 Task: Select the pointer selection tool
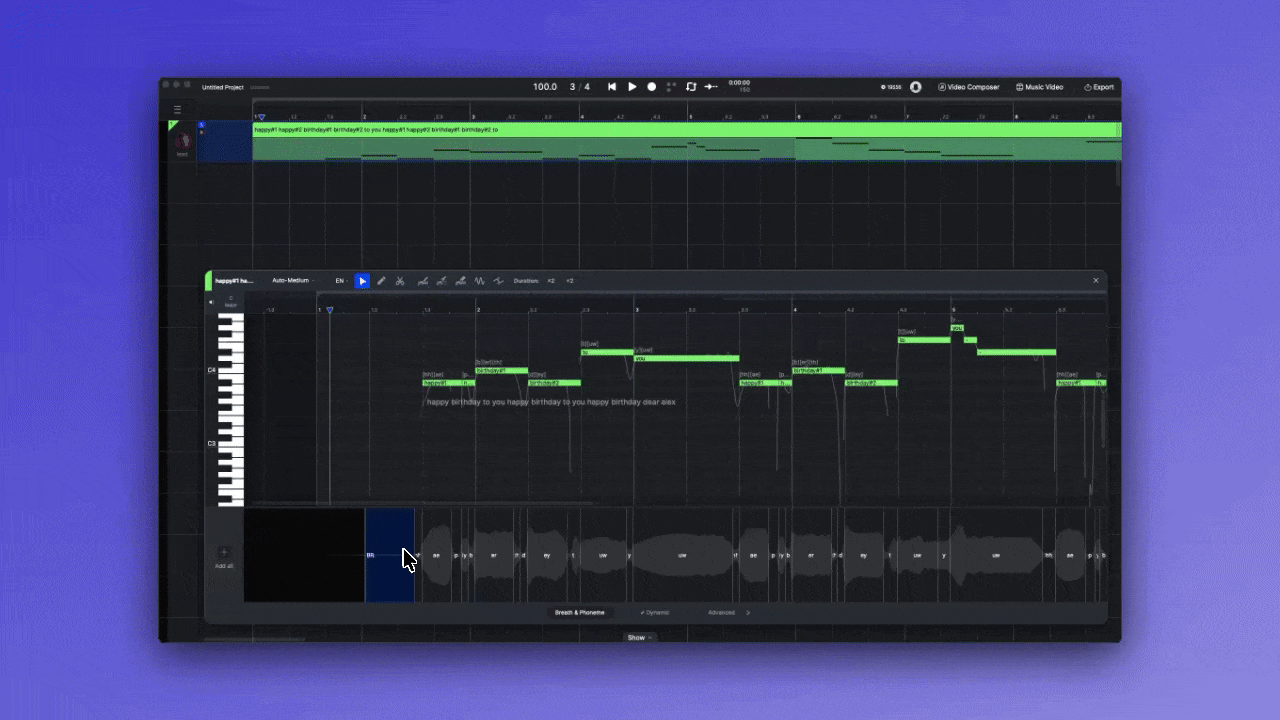(x=362, y=281)
